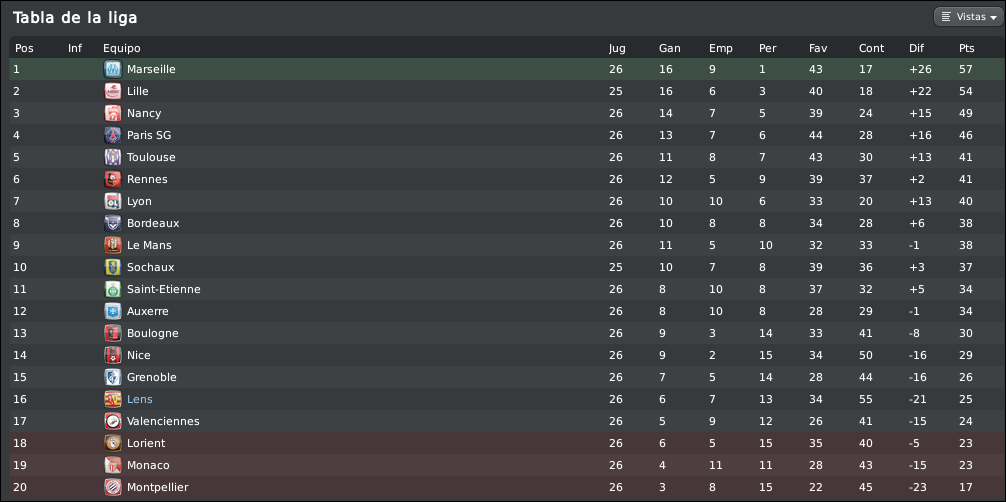The image size is (1006, 502).
Task: Sort the table by the Pts column
Action: pyautogui.click(x=966, y=48)
